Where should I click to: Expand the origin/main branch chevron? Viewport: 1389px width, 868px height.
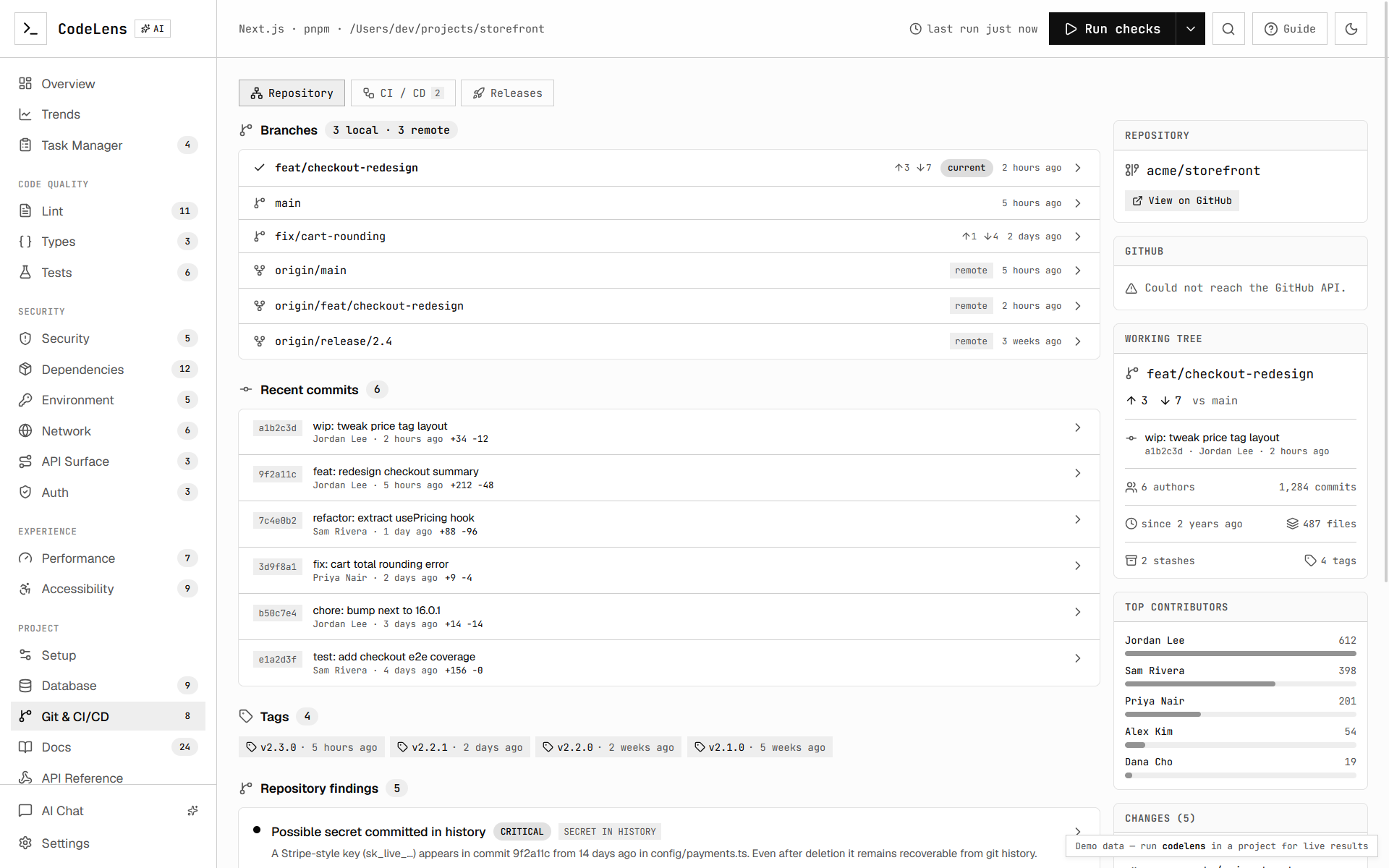[x=1078, y=271]
